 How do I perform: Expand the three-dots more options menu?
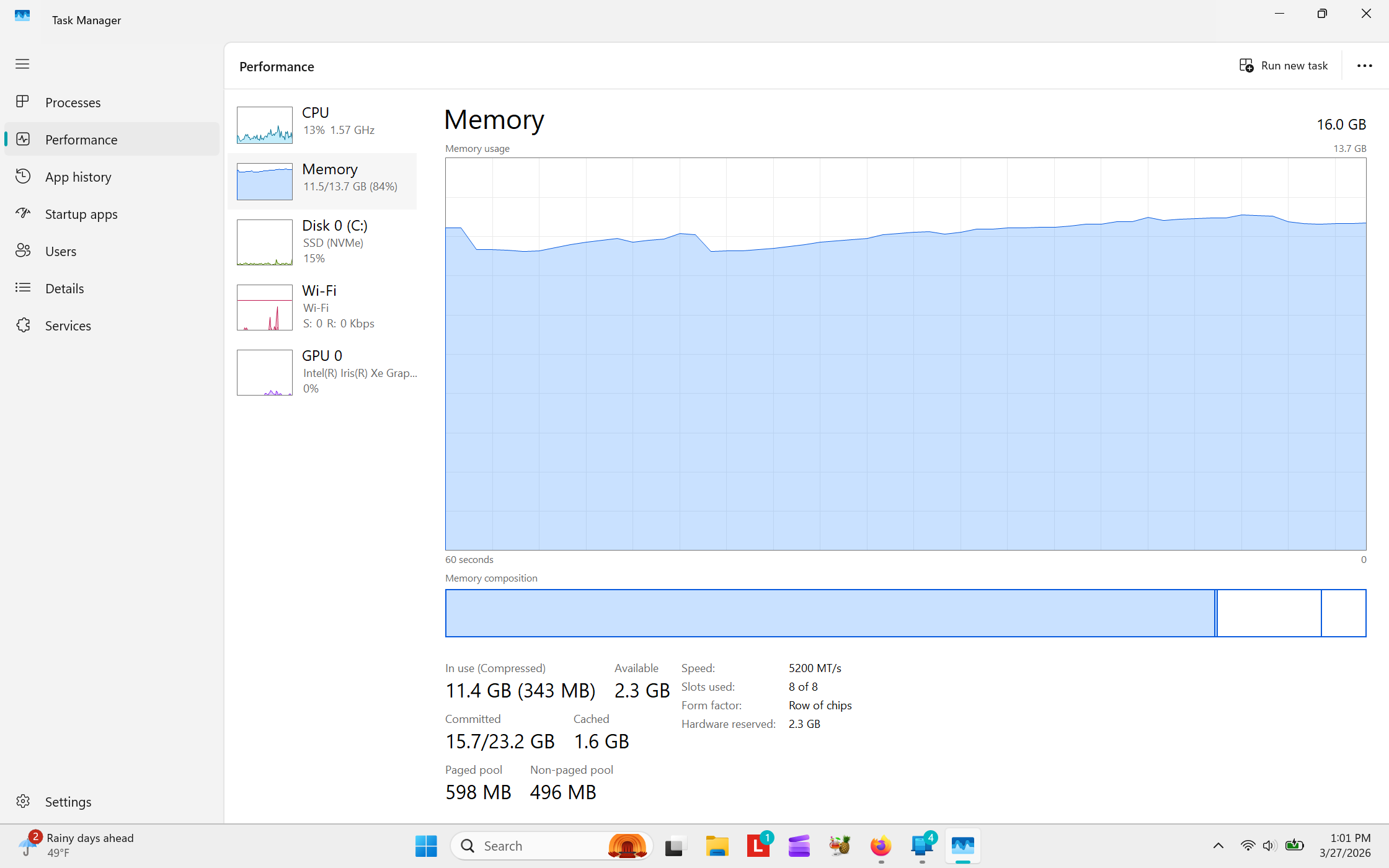pyautogui.click(x=1364, y=66)
